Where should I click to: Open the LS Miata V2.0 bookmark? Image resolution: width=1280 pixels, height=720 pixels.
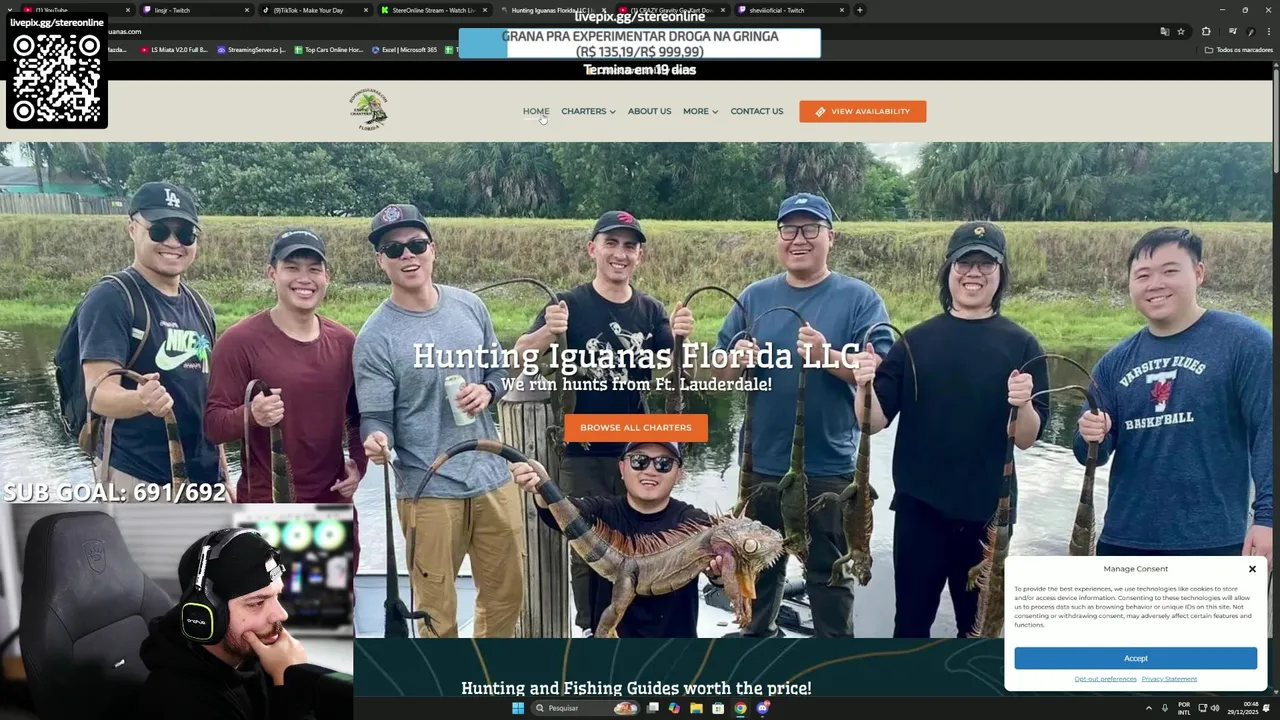click(x=175, y=50)
